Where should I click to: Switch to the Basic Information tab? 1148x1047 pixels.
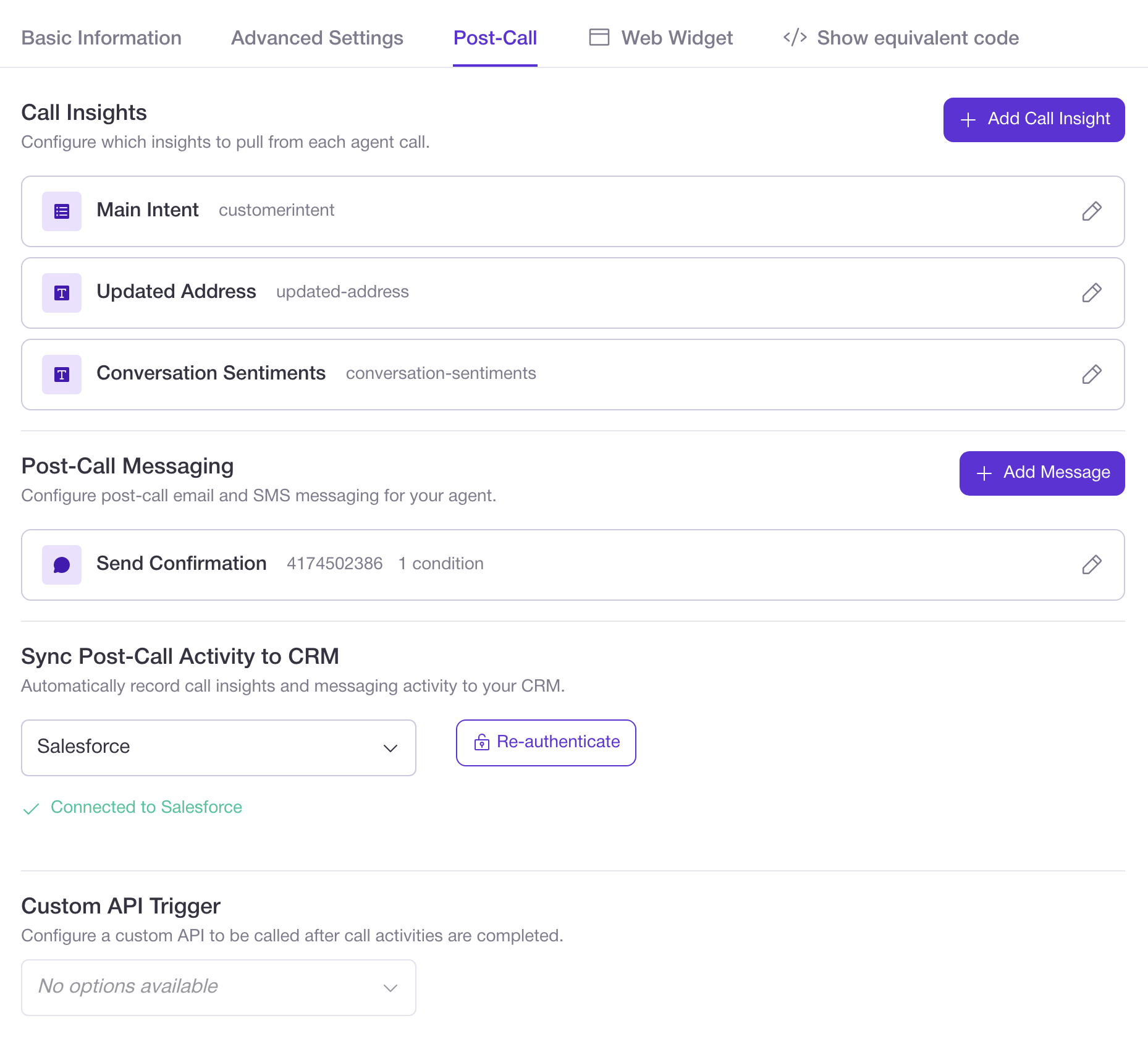point(101,38)
